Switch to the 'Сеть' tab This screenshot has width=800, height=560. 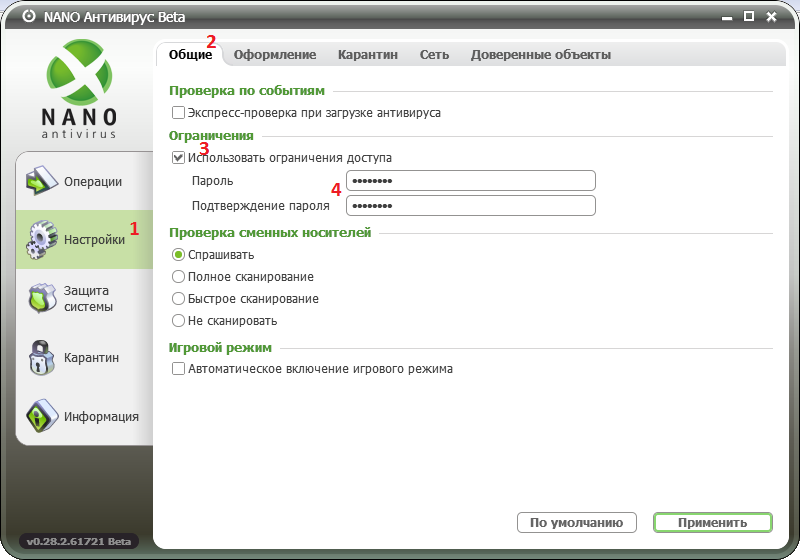point(434,55)
